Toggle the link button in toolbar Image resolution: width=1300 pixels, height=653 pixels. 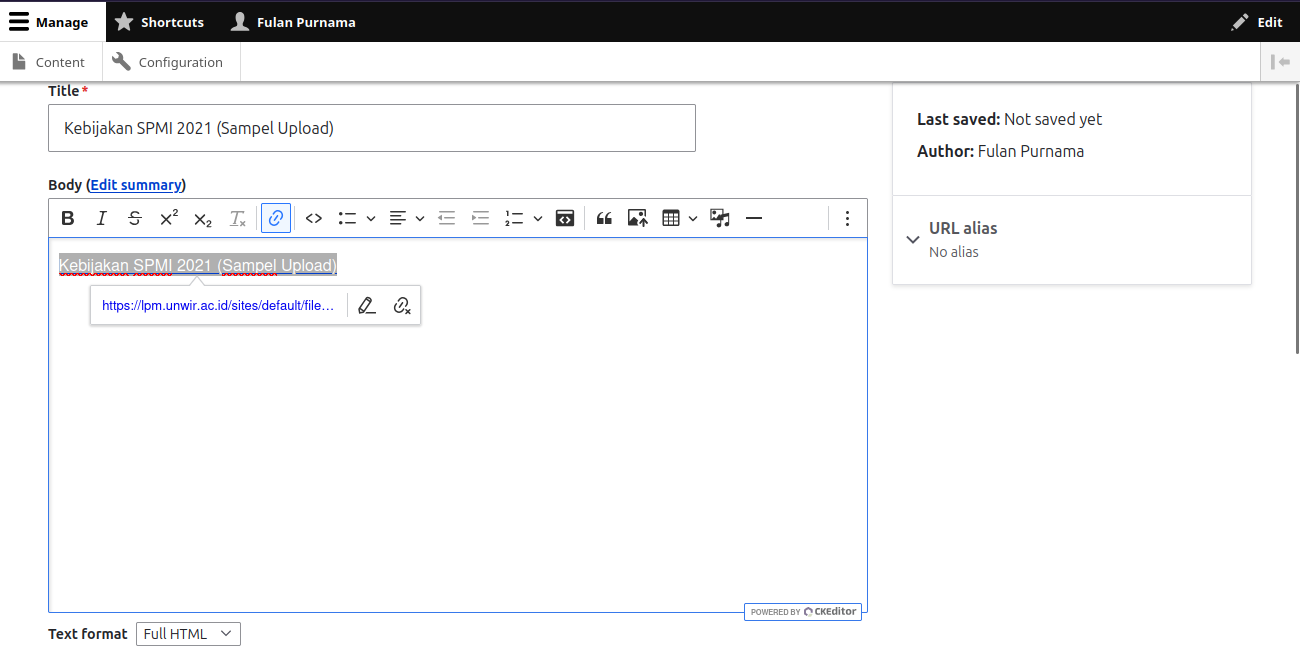pos(276,218)
